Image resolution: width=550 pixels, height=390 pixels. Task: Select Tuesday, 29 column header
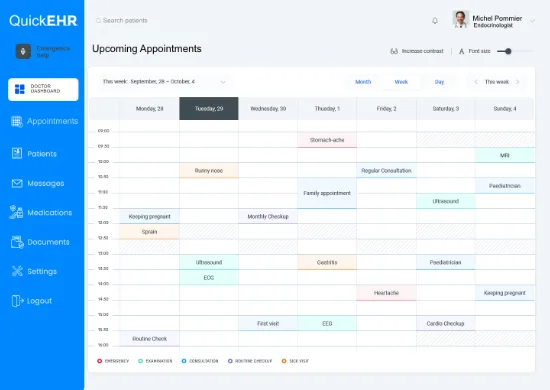click(x=209, y=109)
